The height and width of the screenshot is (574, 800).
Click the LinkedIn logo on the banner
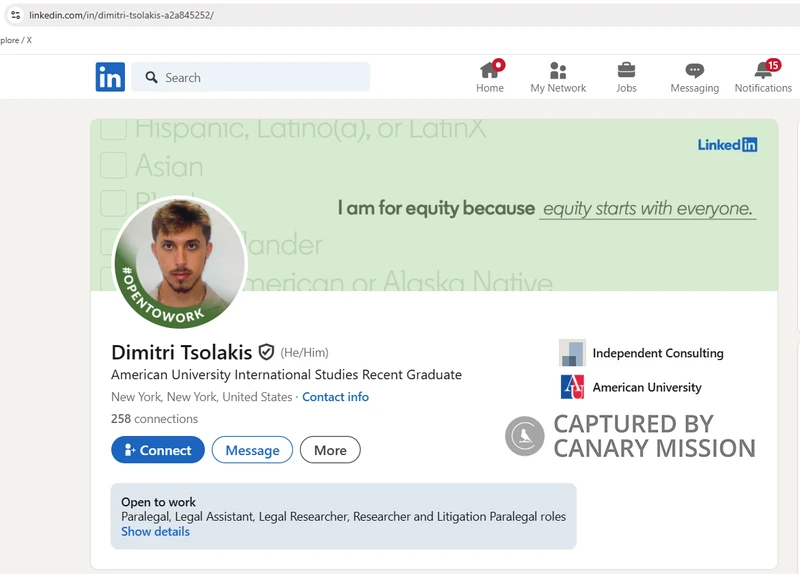click(727, 145)
